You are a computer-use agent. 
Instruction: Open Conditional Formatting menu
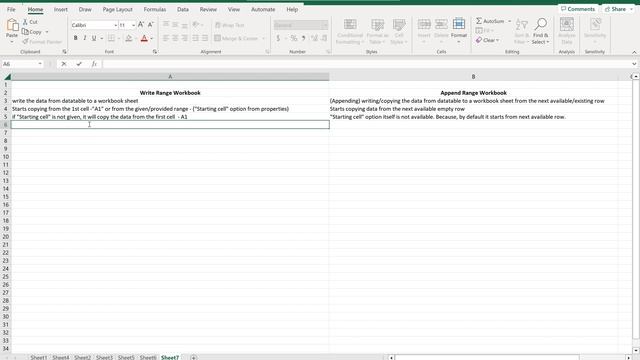[x=350, y=31]
